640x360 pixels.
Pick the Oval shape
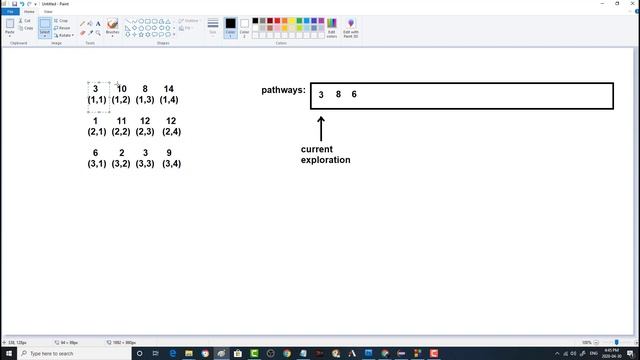[x=141, y=21]
